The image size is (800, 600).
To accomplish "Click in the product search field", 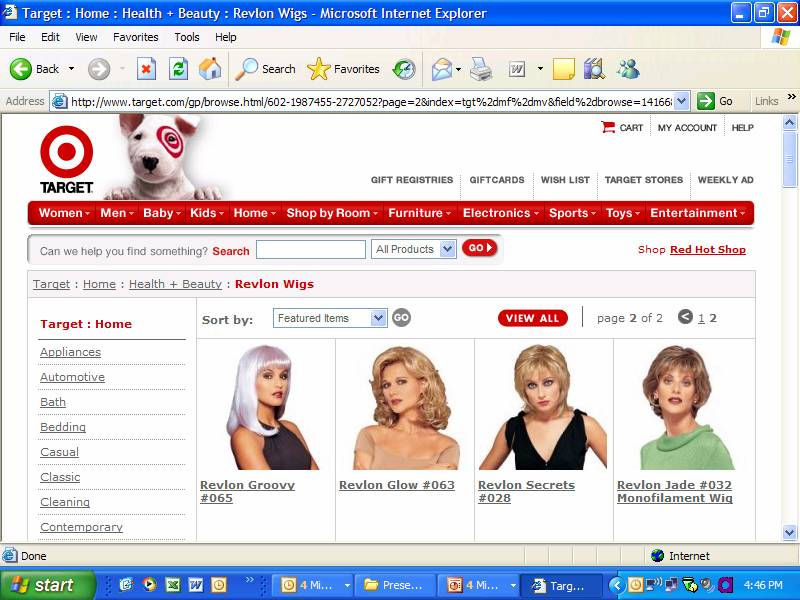I will [311, 249].
